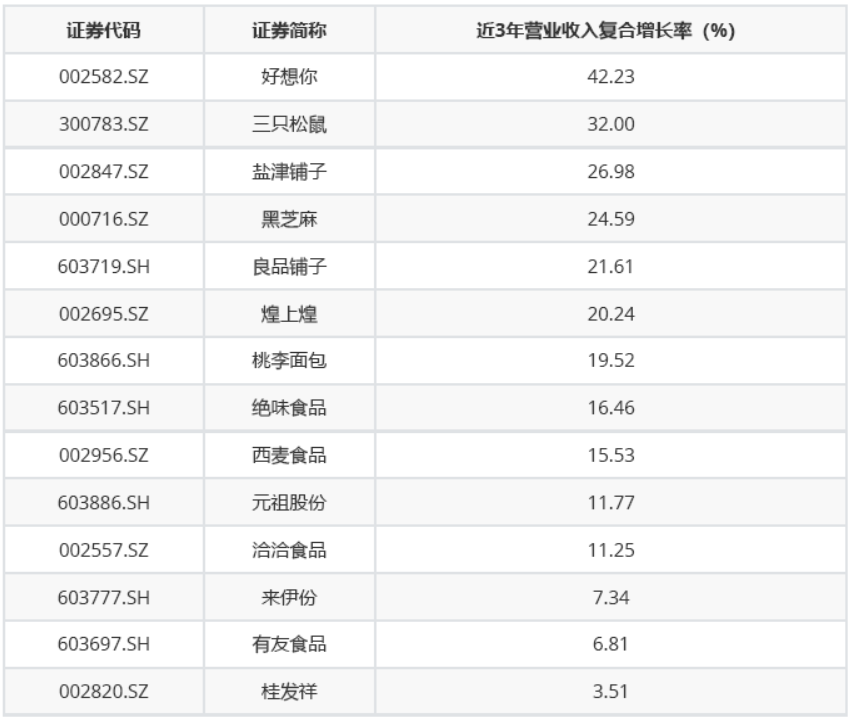Select code cell 603777.SH
Image resolution: width=852 pixels, height=721 pixels.
point(104,598)
